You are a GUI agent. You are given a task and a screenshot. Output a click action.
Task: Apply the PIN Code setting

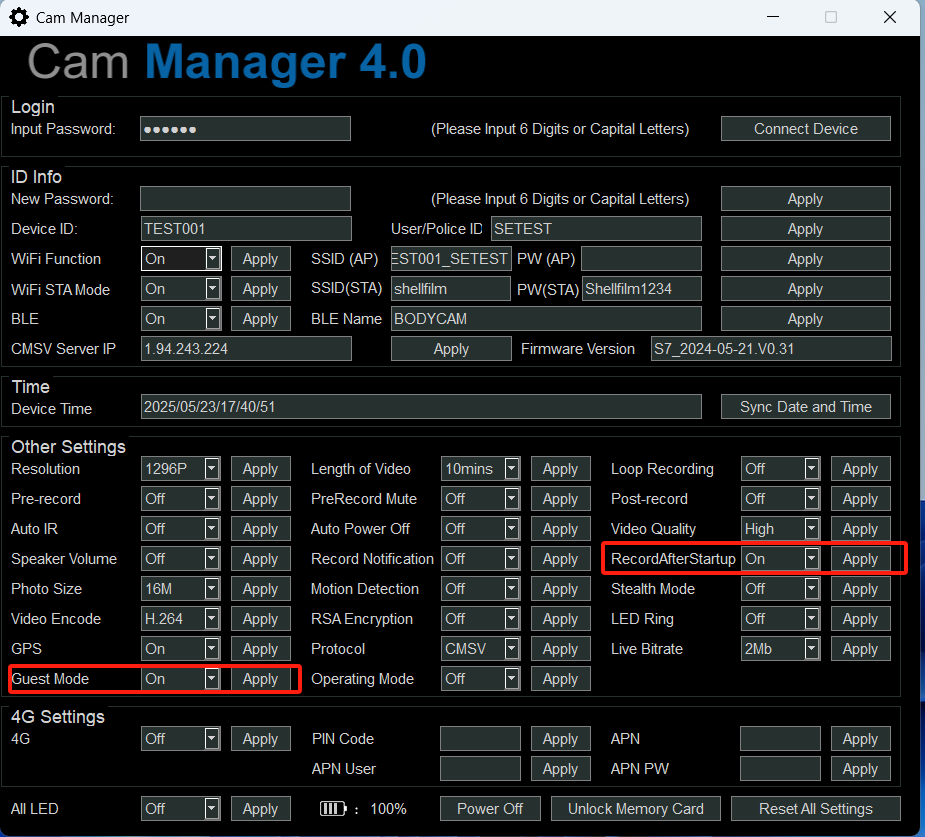(x=560, y=738)
